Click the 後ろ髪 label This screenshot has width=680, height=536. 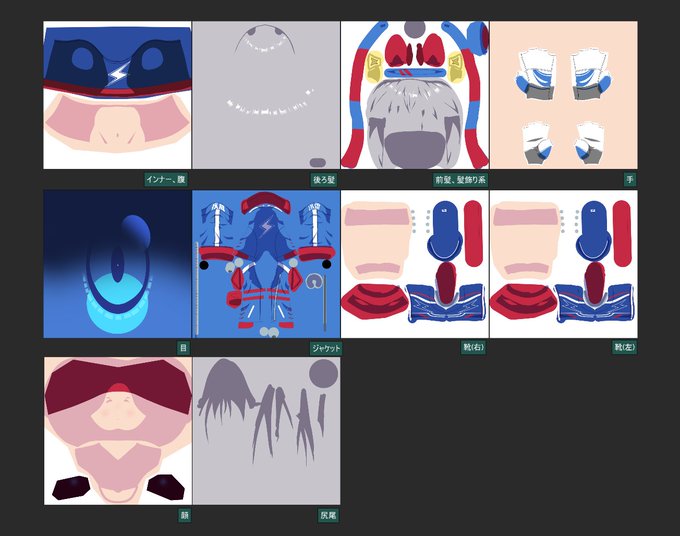(x=324, y=180)
